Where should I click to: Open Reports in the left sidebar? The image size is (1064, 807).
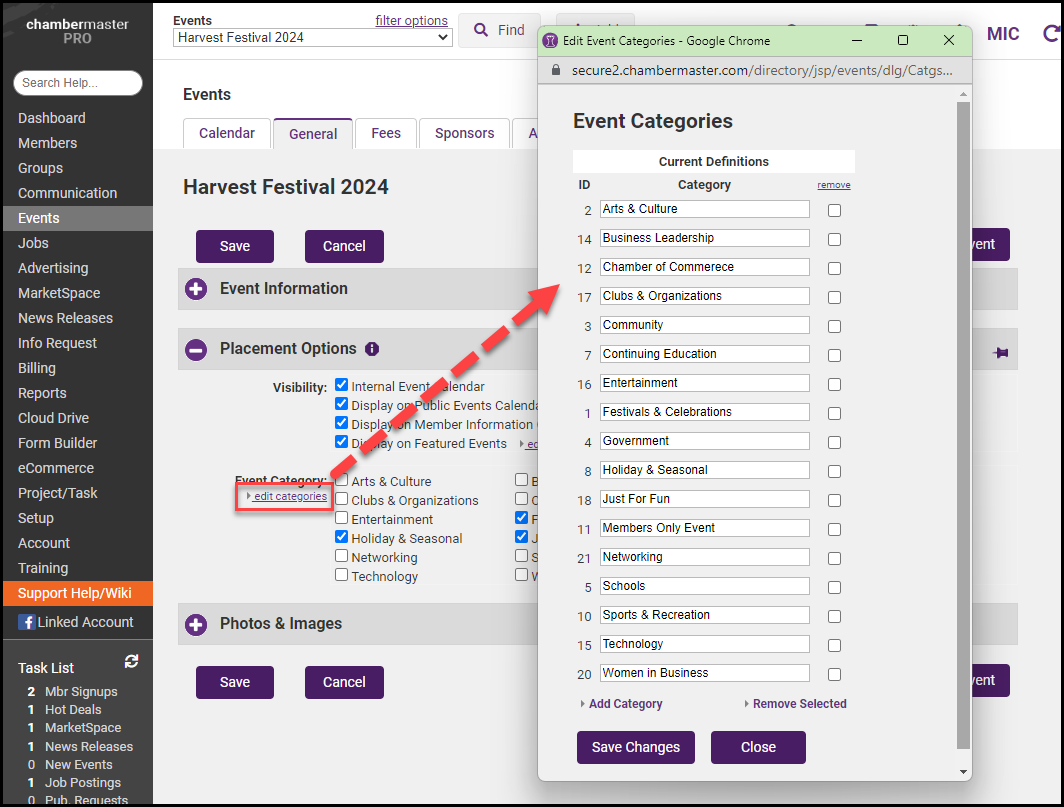tap(42, 393)
